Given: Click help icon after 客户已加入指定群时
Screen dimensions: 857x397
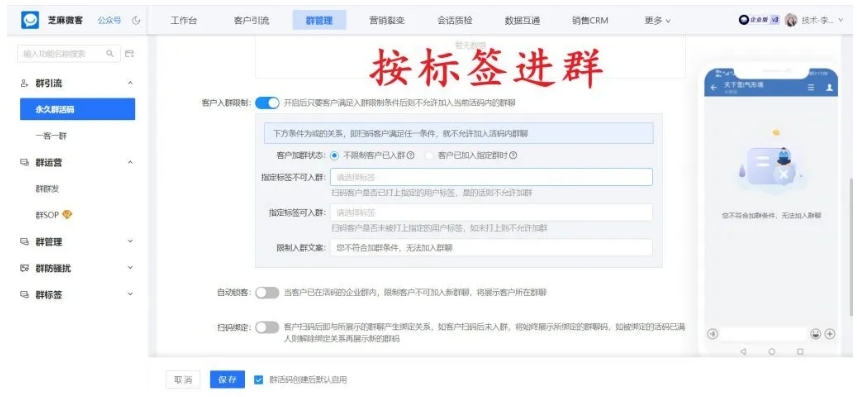Looking at the screenshot, I should tap(513, 155).
